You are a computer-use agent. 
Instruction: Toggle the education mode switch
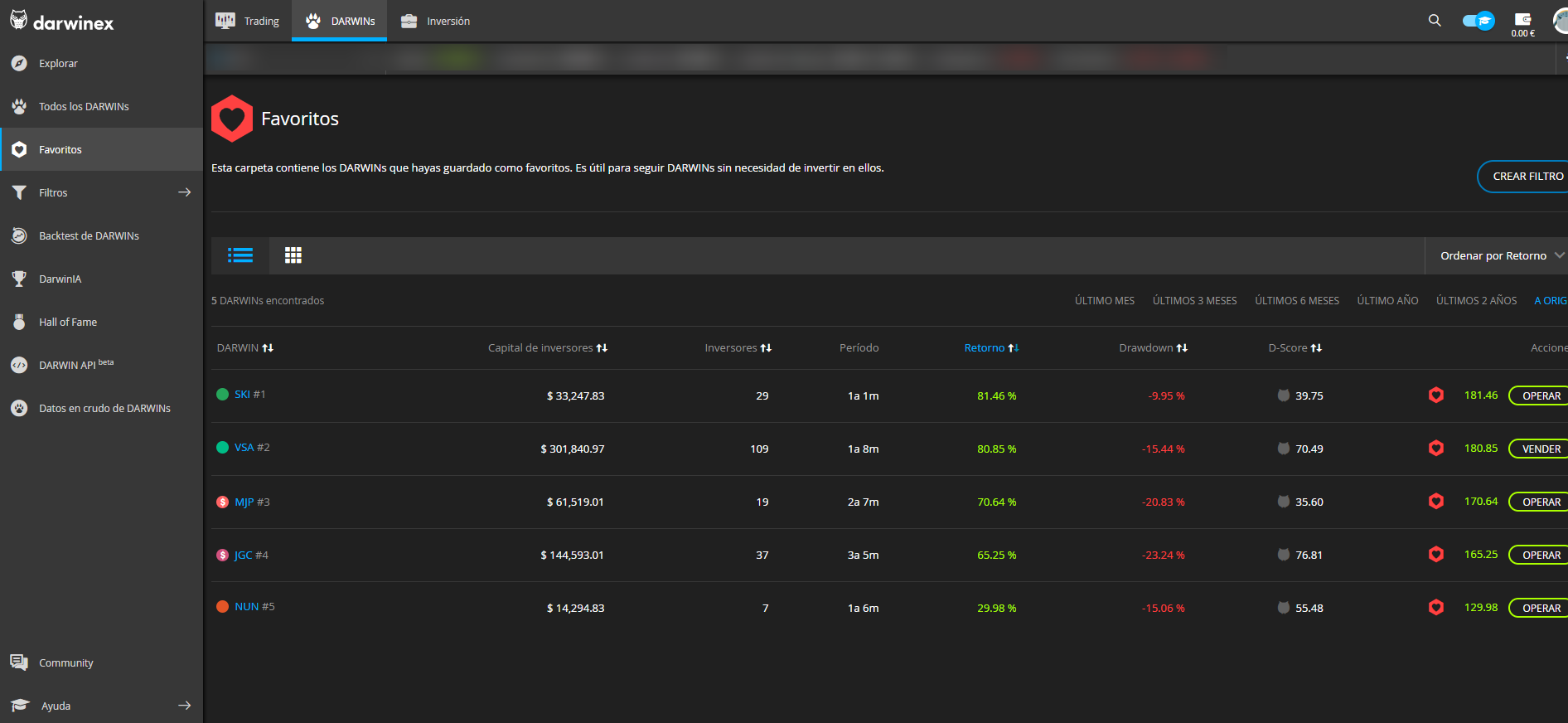click(1478, 21)
